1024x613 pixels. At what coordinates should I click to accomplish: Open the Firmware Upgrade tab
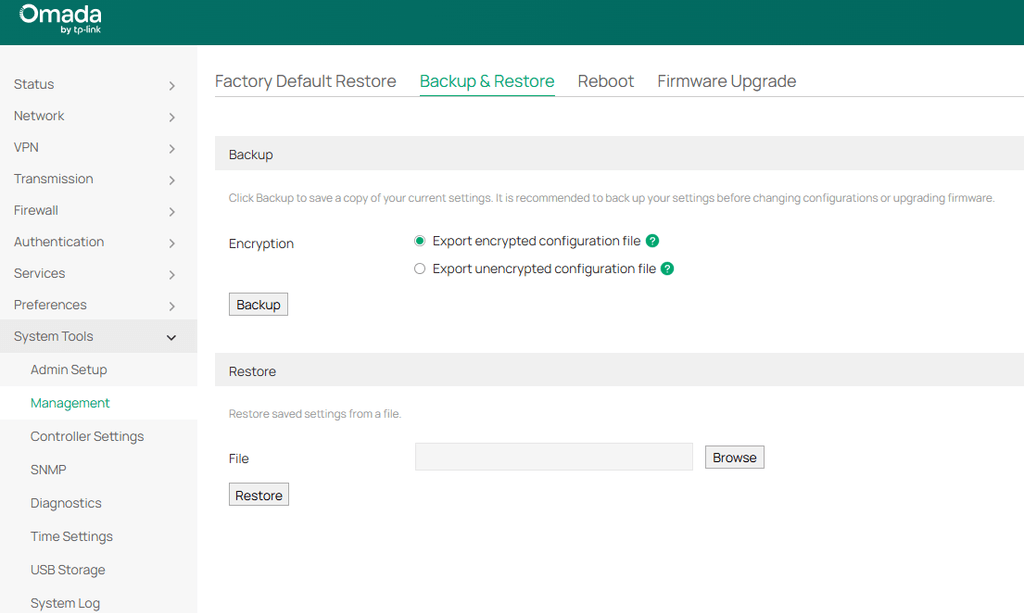727,81
